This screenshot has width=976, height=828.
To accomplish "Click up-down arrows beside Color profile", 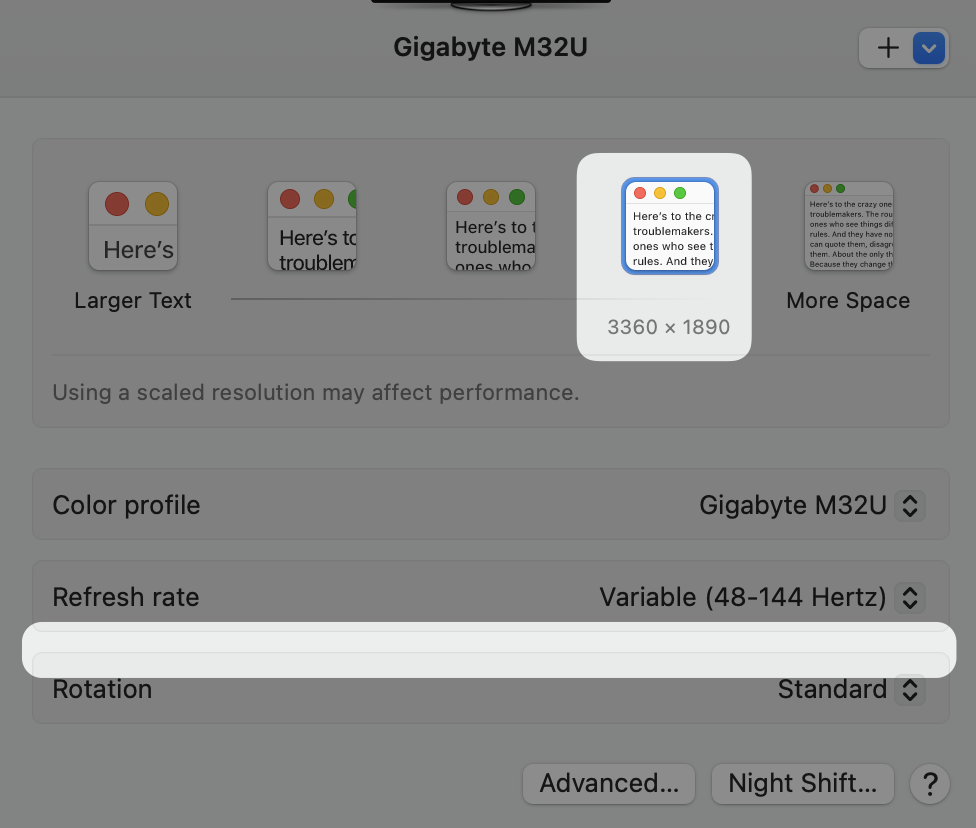I will pyautogui.click(x=910, y=505).
